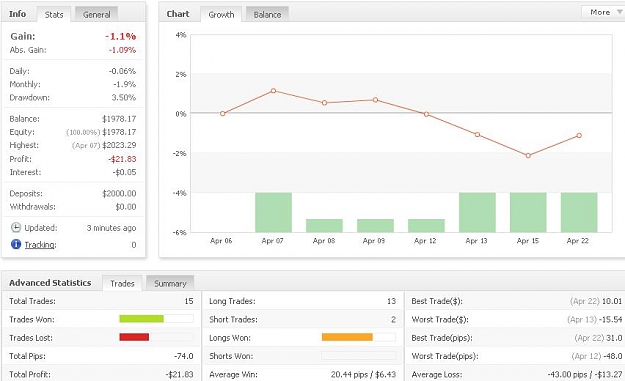Viewport: 625px width, 381px height.
Task: Click the Worst Trade($) value -15.54
Action: (x=611, y=319)
